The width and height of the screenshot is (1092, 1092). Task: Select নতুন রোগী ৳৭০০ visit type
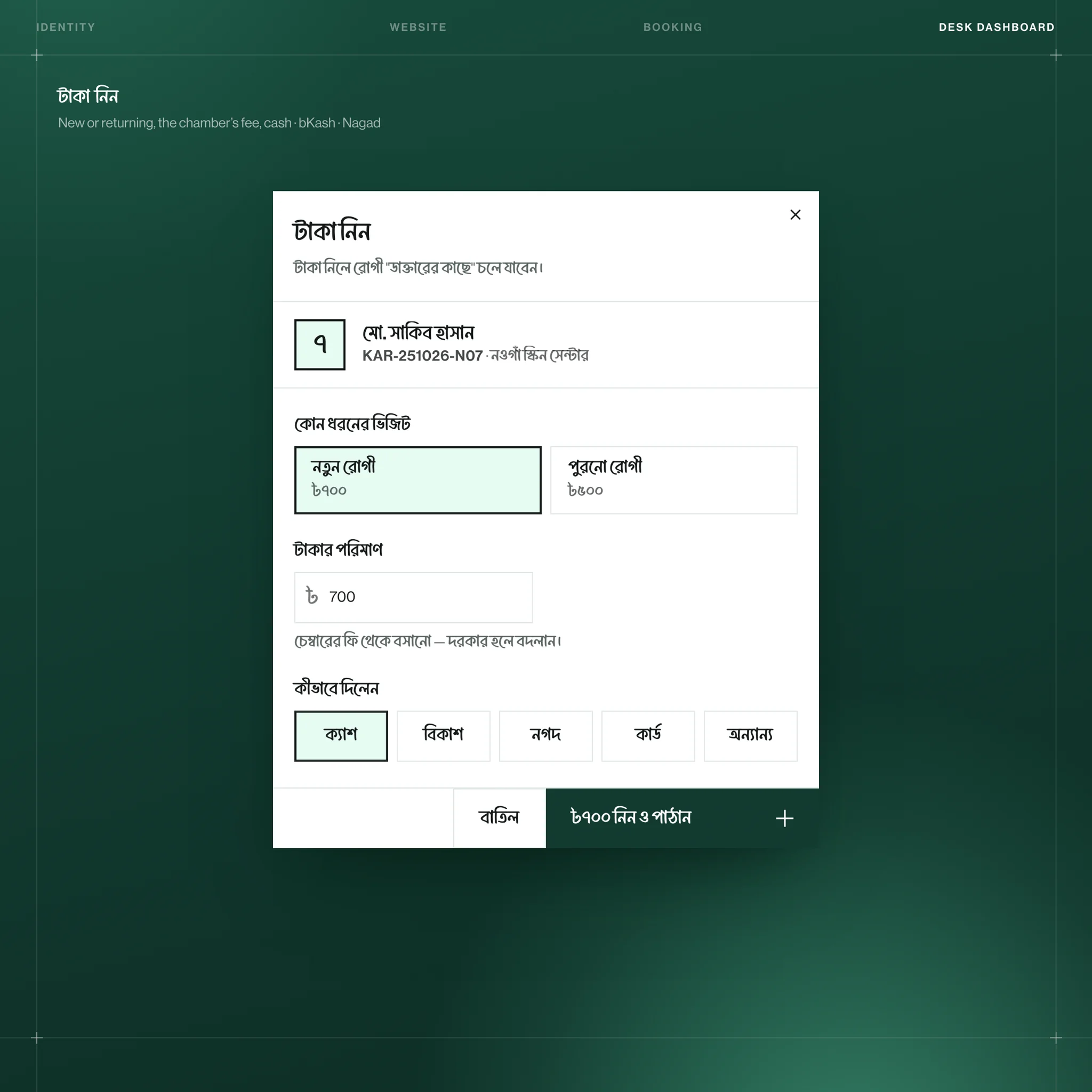tap(417, 480)
